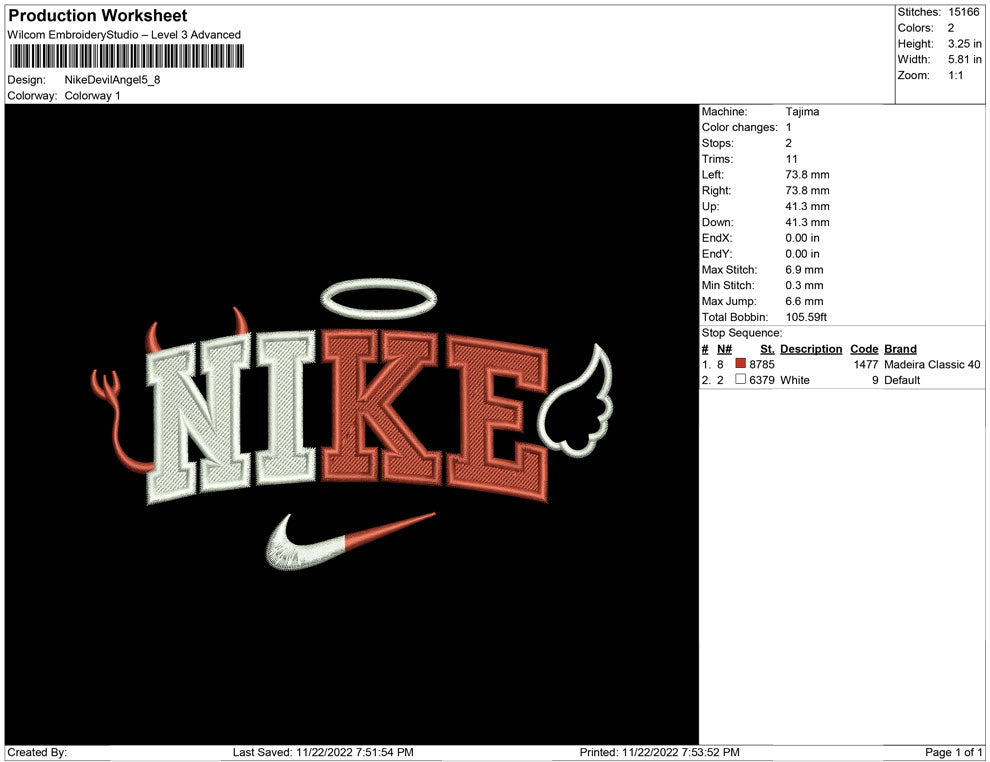990x762 pixels.
Task: Click the Down value '41.3 mm'
Action: [808, 222]
